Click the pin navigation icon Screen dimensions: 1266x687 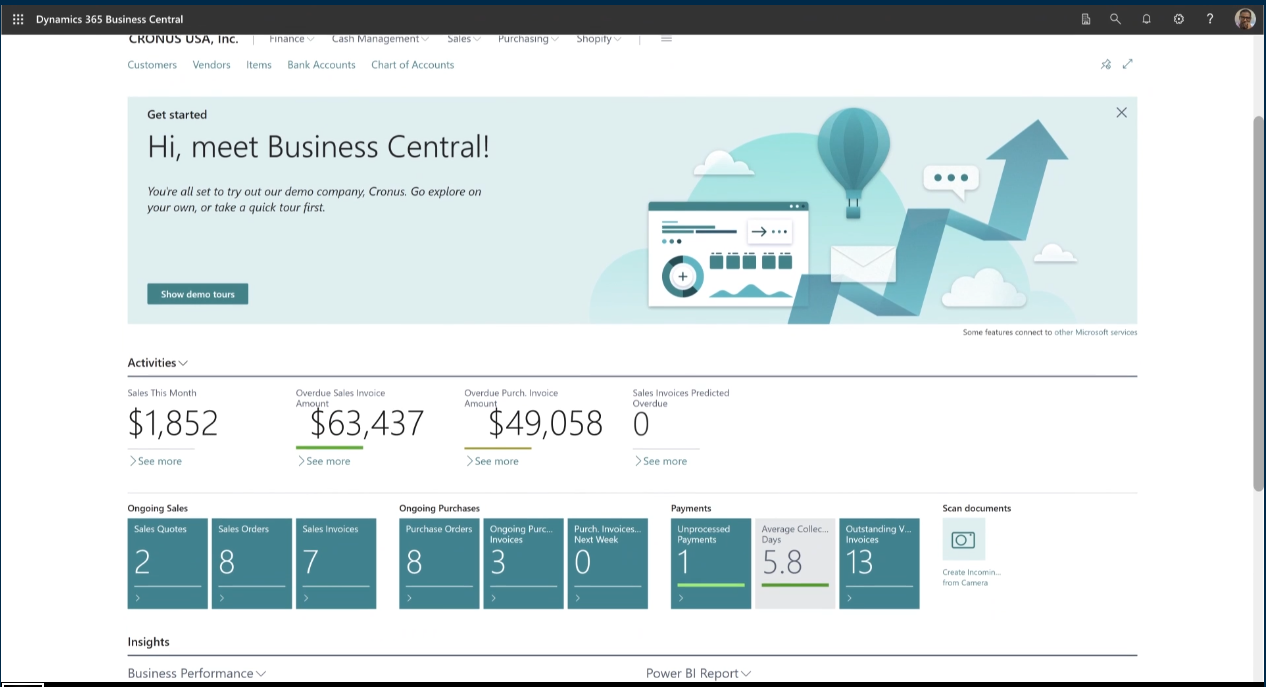(x=1106, y=64)
